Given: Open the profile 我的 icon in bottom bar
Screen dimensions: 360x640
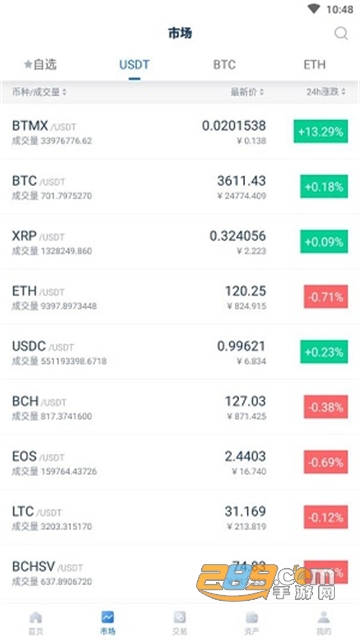Looking at the screenshot, I should [x=324, y=617].
